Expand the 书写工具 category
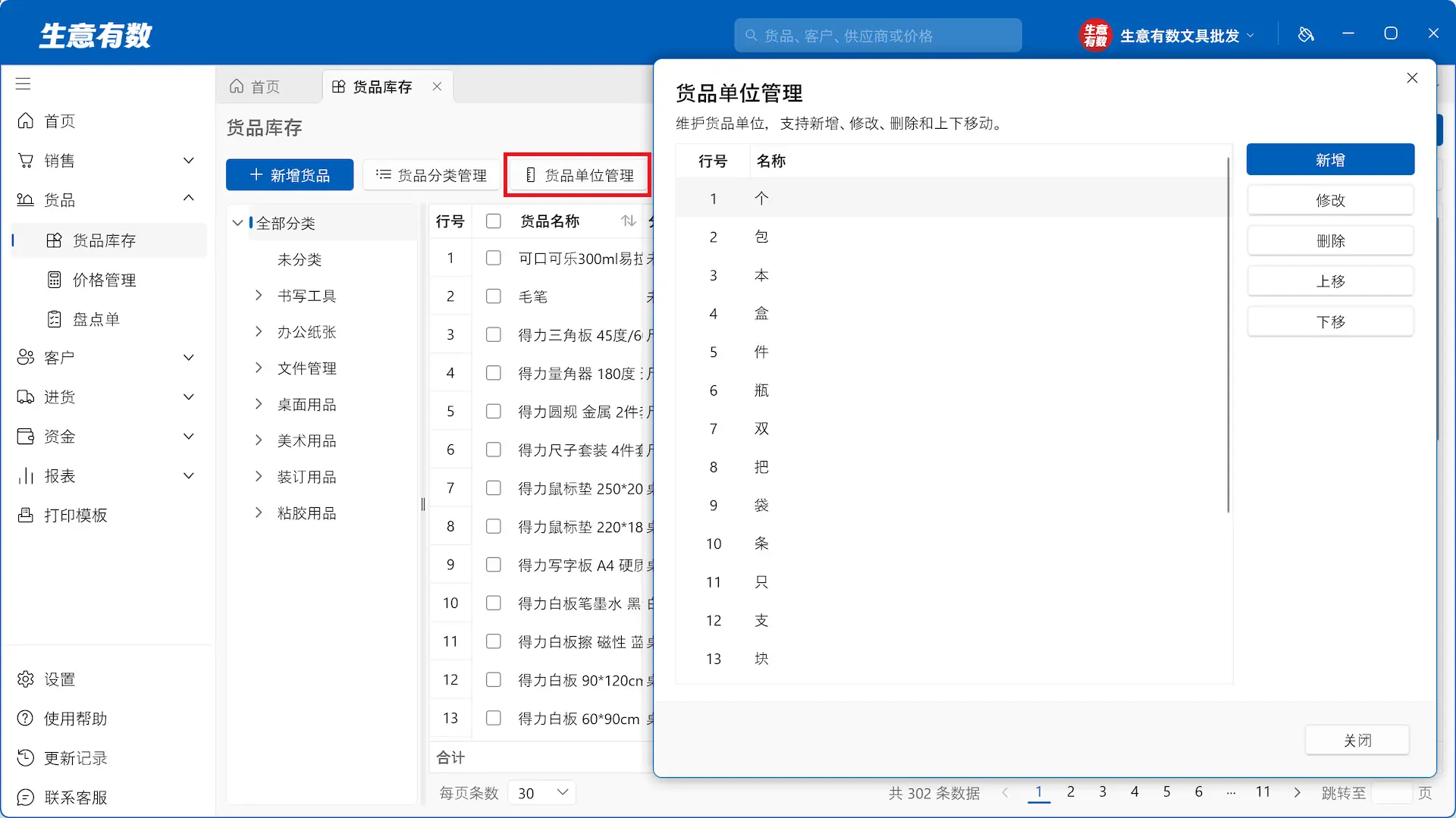Screen dimensions: 1456x818 click(x=259, y=296)
